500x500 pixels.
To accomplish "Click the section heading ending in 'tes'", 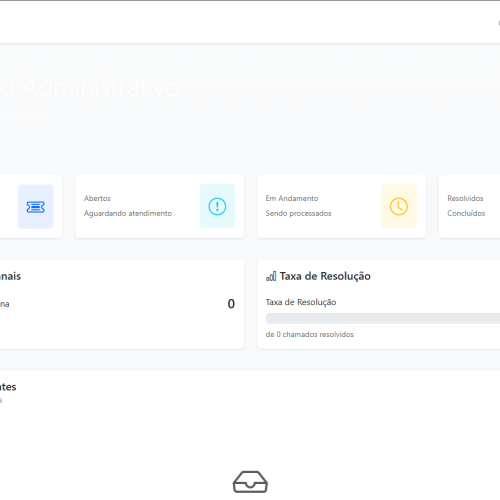I will [8, 387].
